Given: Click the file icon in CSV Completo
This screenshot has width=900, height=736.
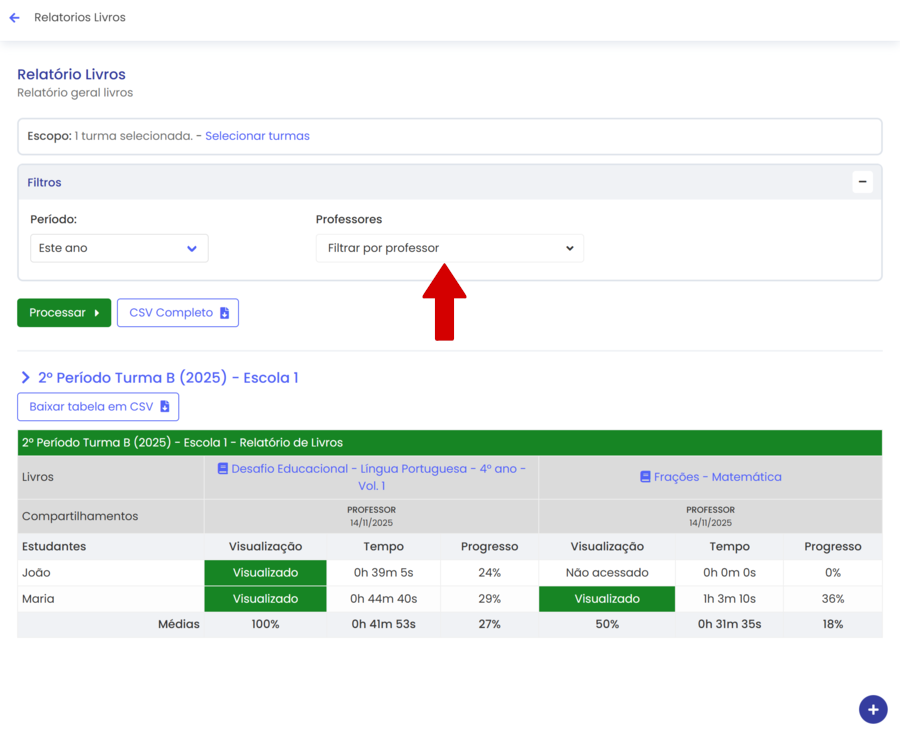Looking at the screenshot, I should [225, 313].
